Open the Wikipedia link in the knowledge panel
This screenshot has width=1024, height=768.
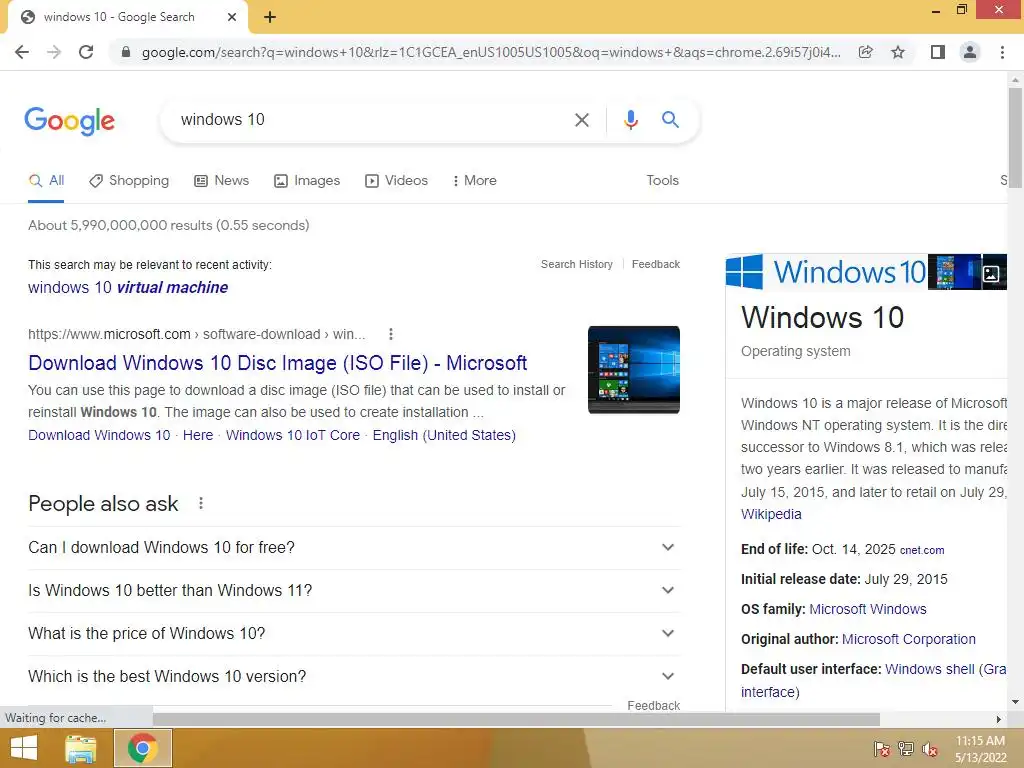point(771,514)
